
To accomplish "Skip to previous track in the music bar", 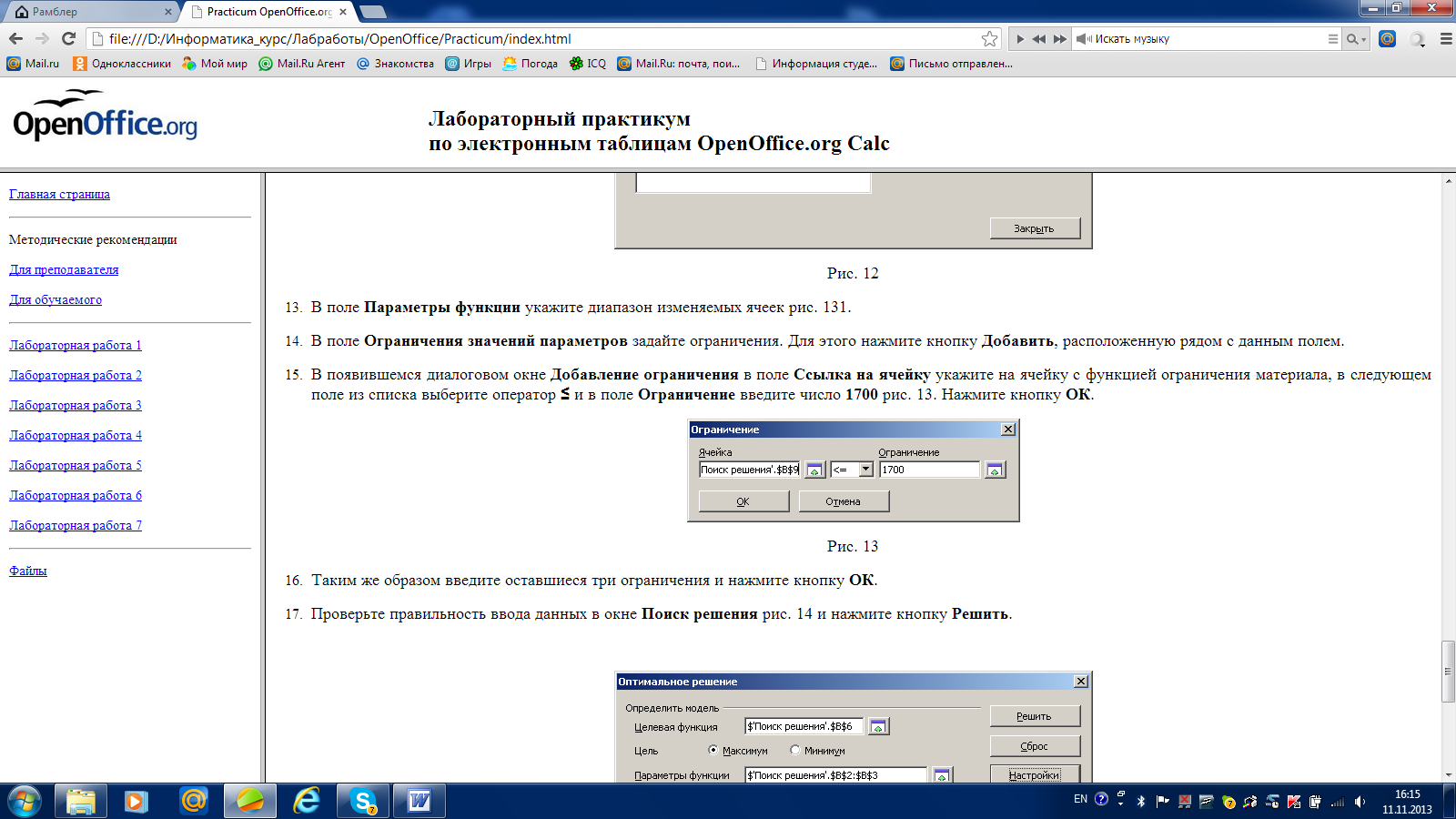I will coord(1039,39).
